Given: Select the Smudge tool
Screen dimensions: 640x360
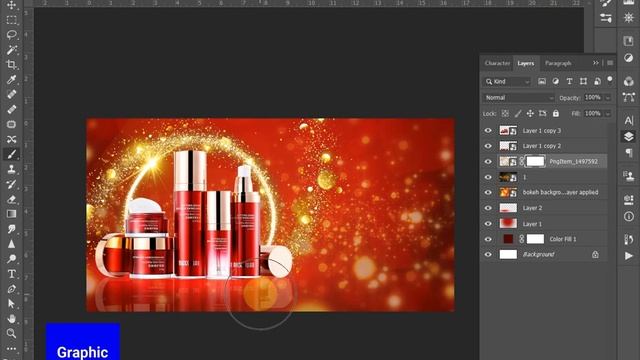Looking at the screenshot, I should [x=11, y=229].
